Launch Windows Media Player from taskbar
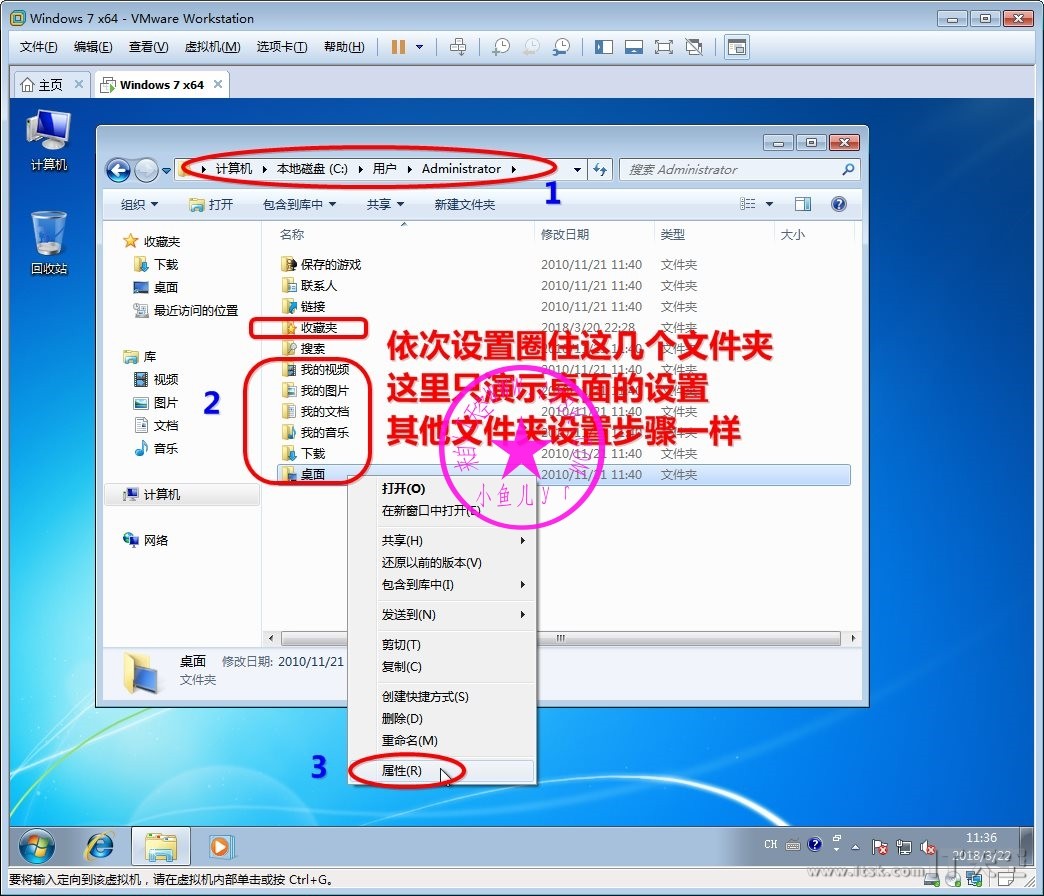 pyautogui.click(x=219, y=847)
